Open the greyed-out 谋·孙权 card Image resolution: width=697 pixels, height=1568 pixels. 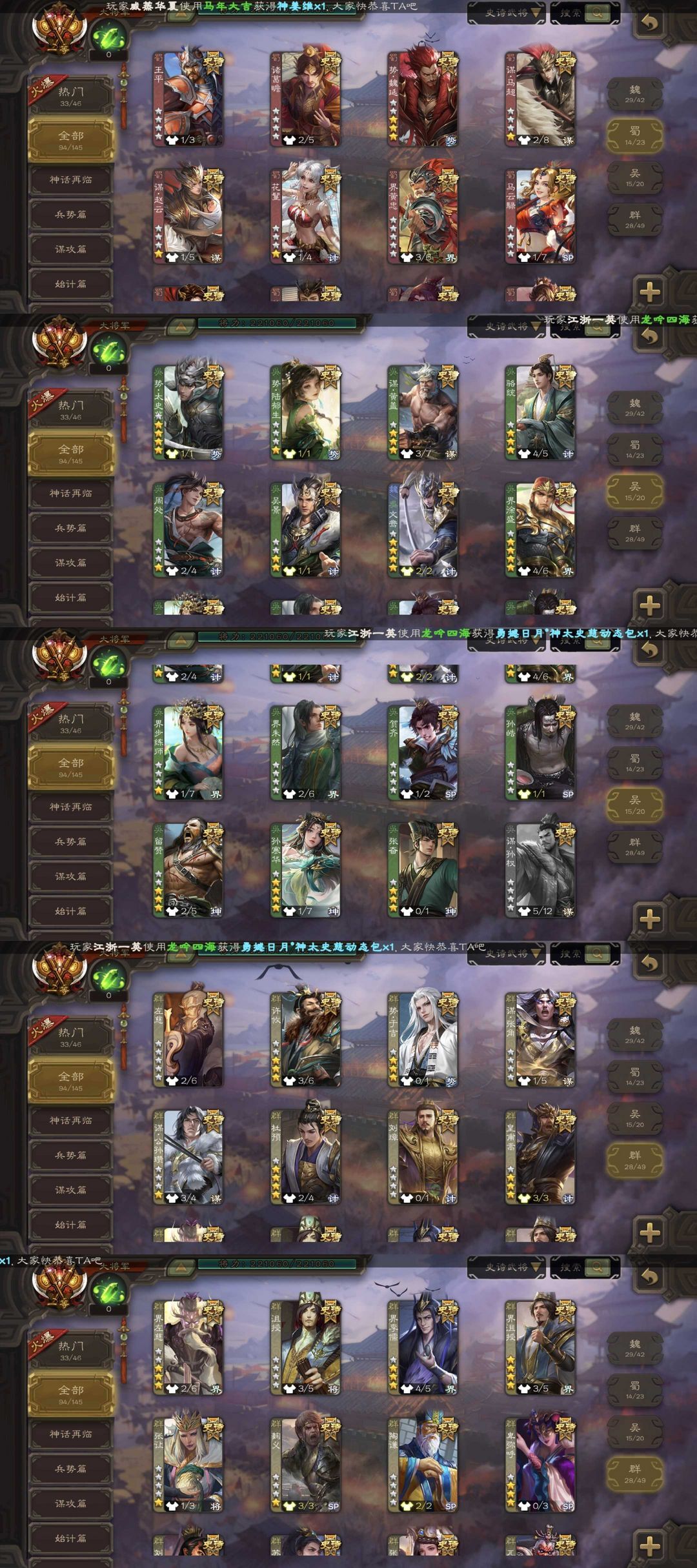540,869
